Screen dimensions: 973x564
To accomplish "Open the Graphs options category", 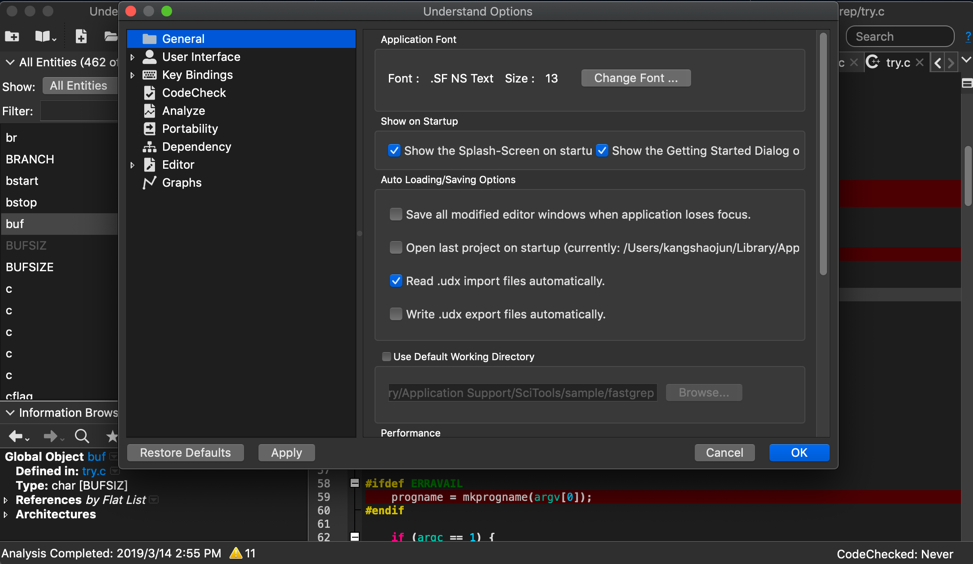I will click(181, 183).
